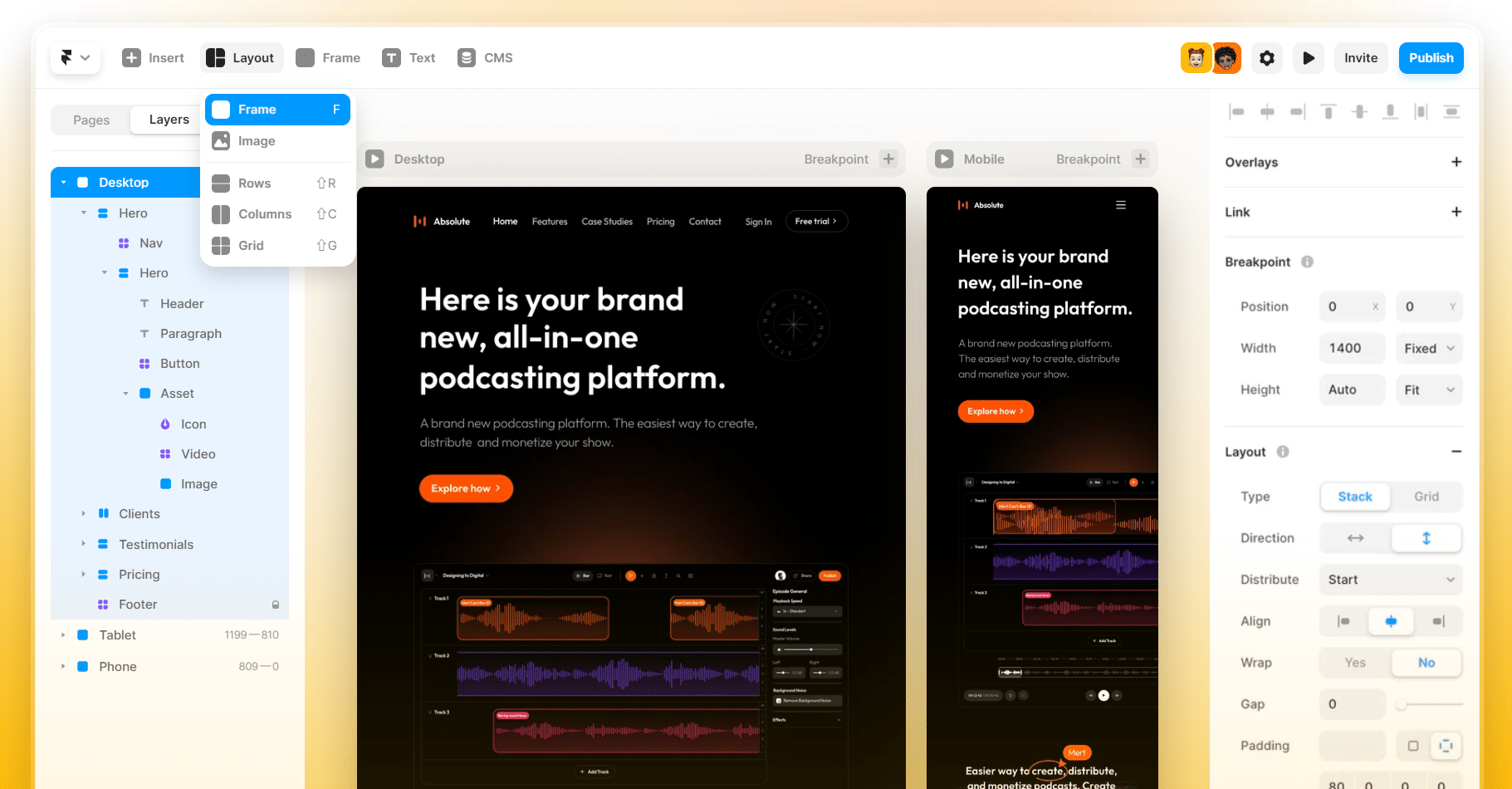This screenshot has height=789, width=1512.
Task: Select the Text tool in toolbar
Action: point(409,58)
